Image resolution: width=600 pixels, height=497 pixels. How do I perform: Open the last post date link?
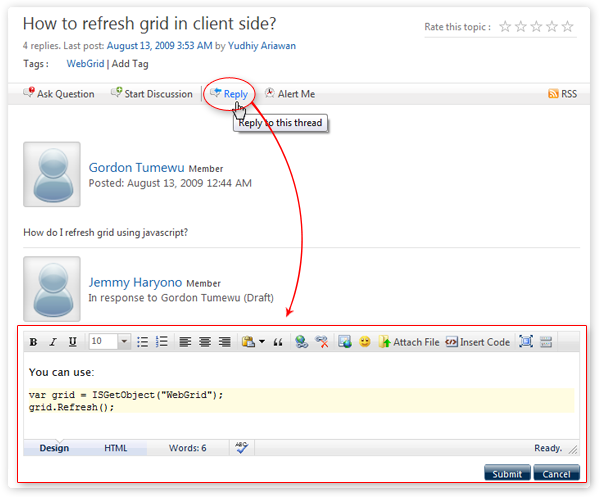pyautogui.click(x=160, y=46)
